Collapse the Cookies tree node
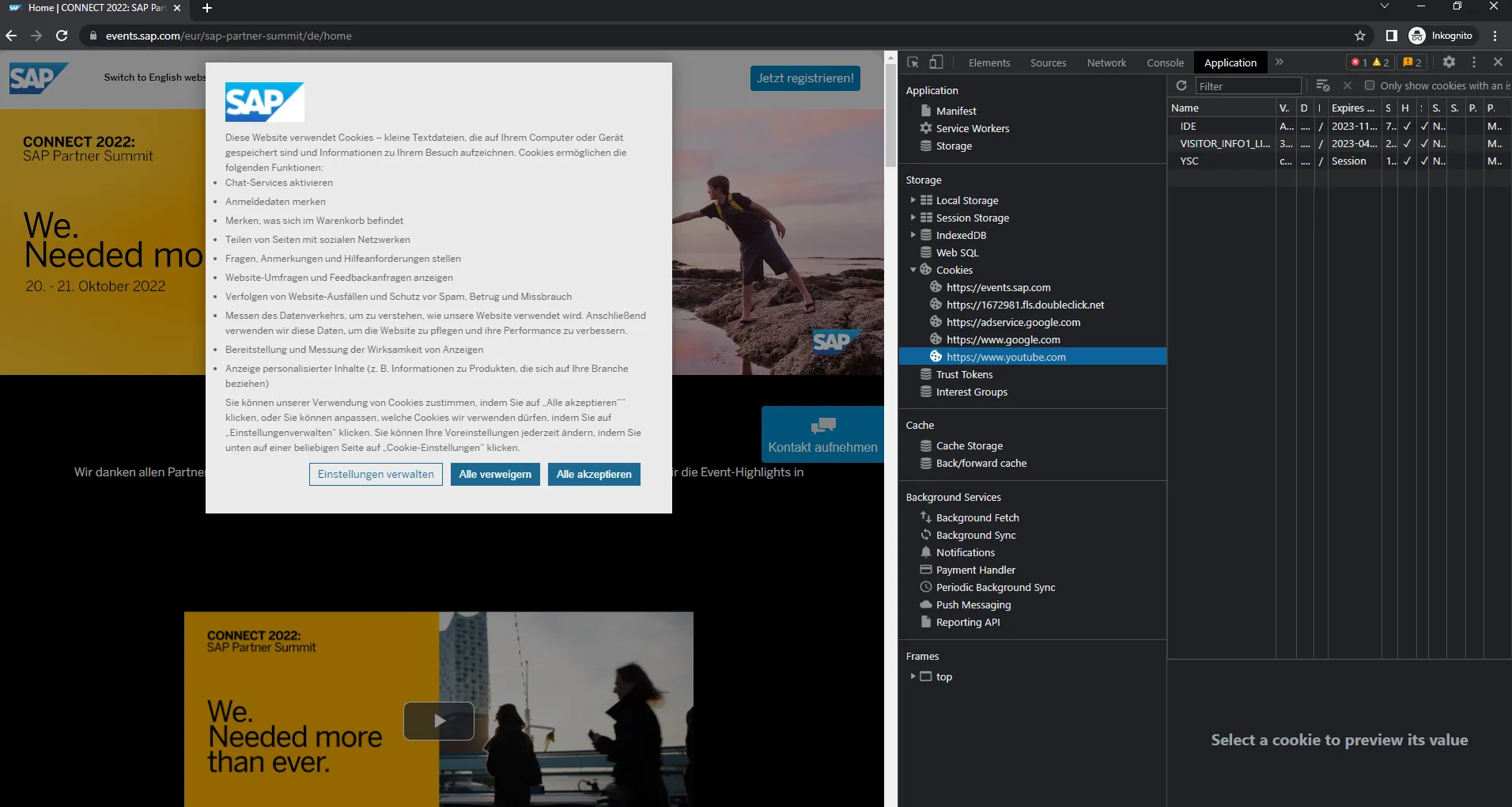This screenshot has height=807, width=1512. (913, 270)
